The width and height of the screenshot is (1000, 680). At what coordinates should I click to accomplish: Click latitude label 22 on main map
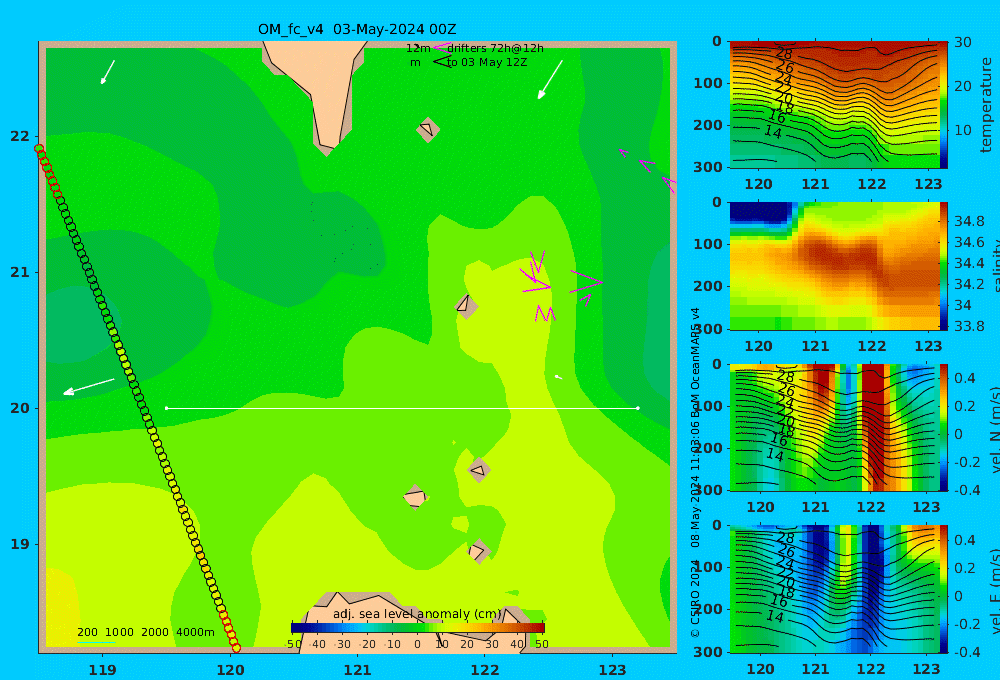click(20, 136)
